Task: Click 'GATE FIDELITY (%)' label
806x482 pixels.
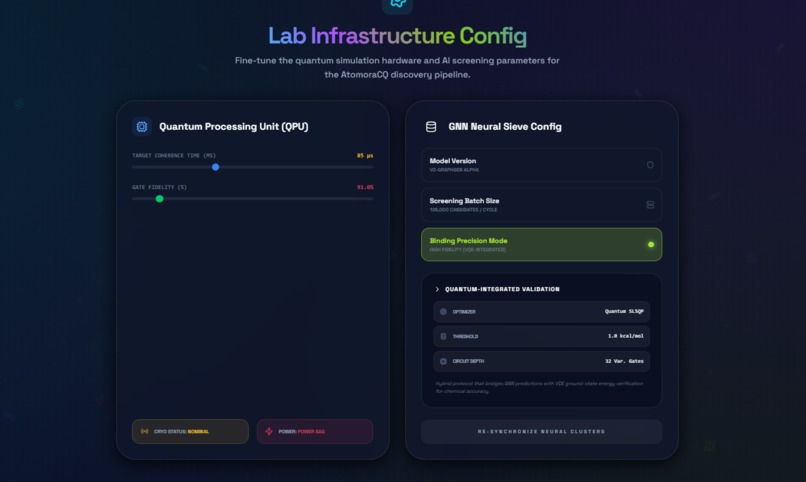Action: pyautogui.click(x=159, y=187)
